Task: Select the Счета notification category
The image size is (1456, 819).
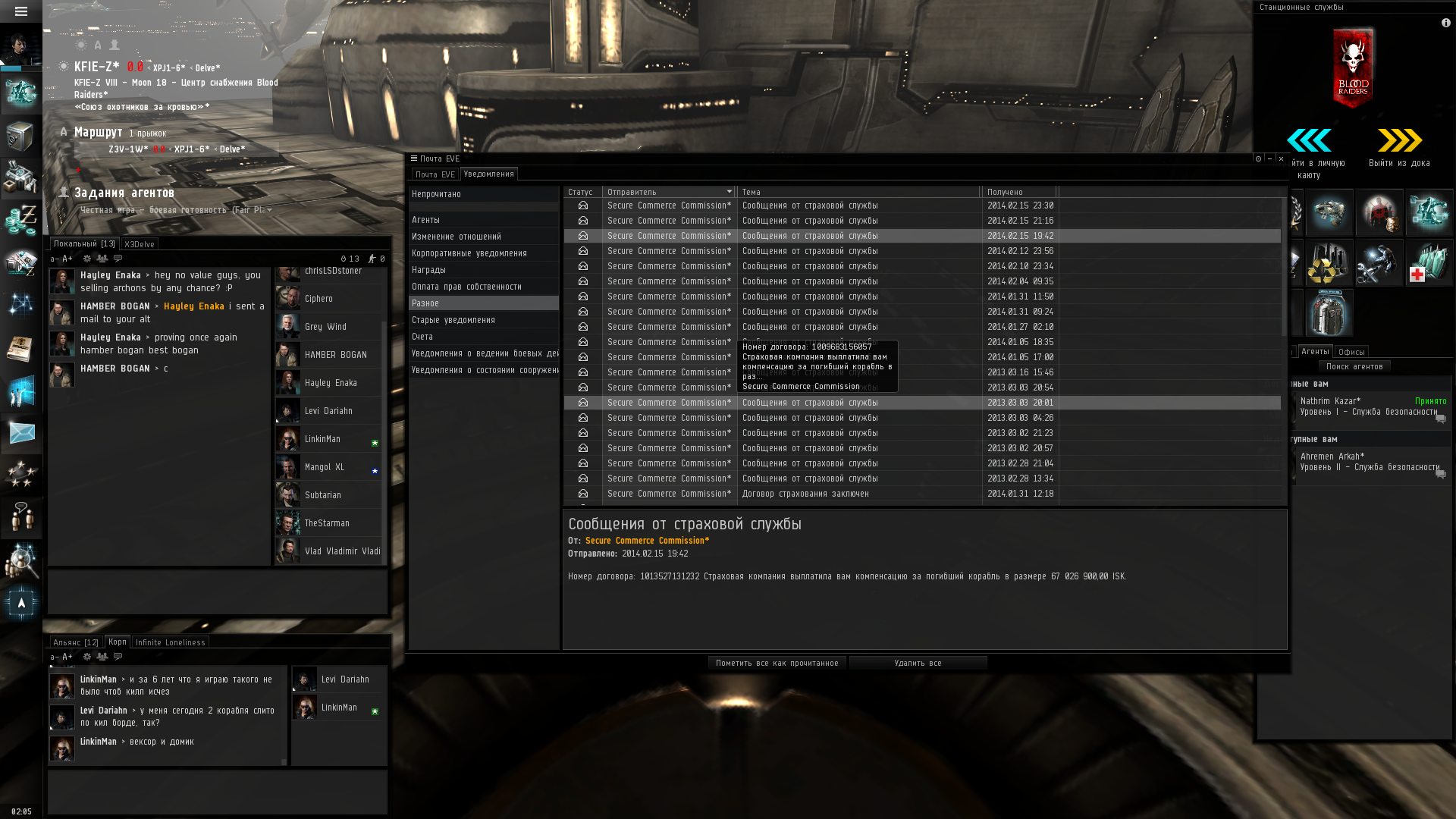Action: [484, 337]
